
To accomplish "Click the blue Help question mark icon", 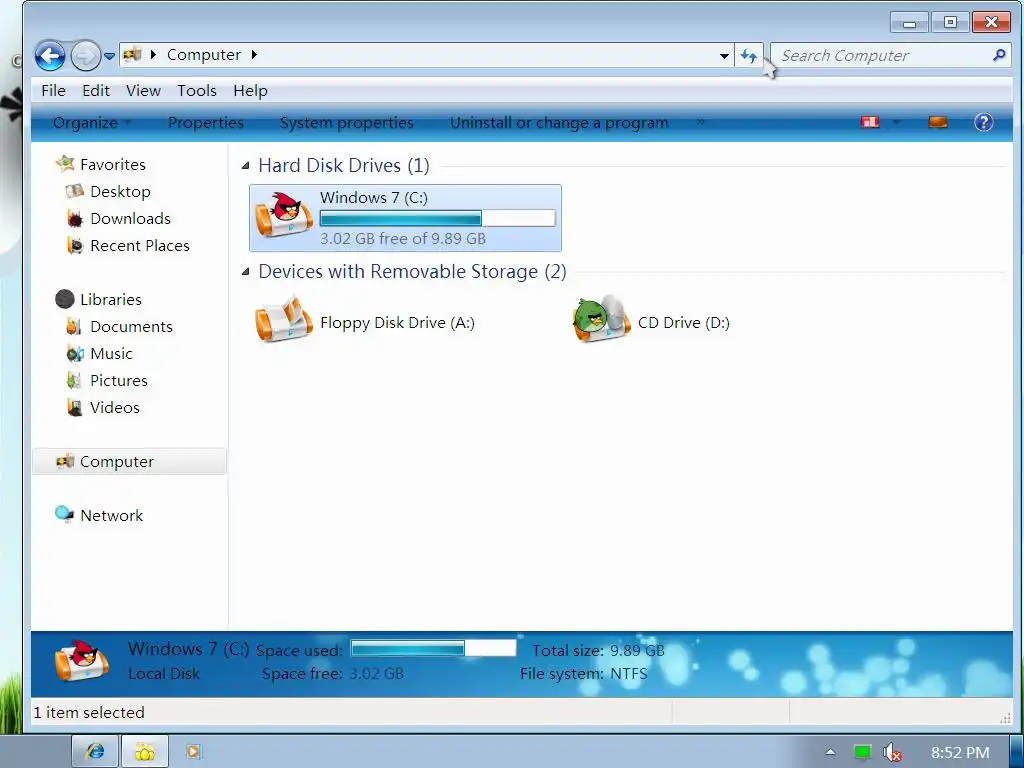I will (984, 122).
